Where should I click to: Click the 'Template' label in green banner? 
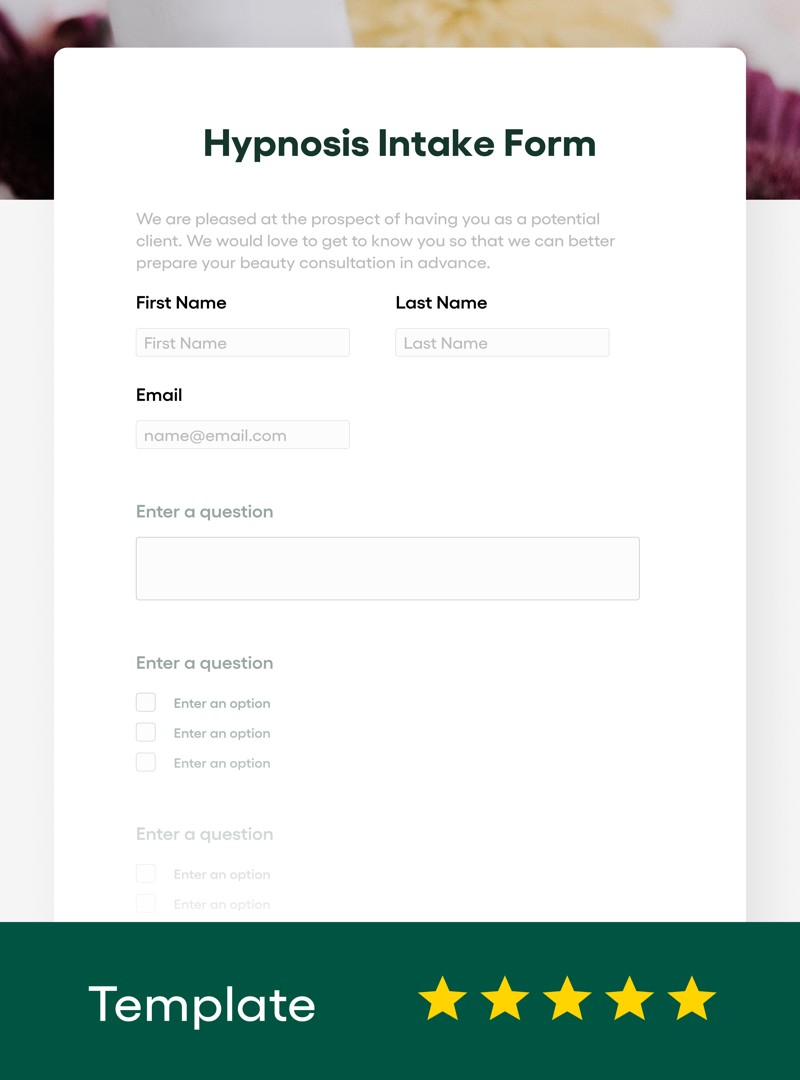202,1003
